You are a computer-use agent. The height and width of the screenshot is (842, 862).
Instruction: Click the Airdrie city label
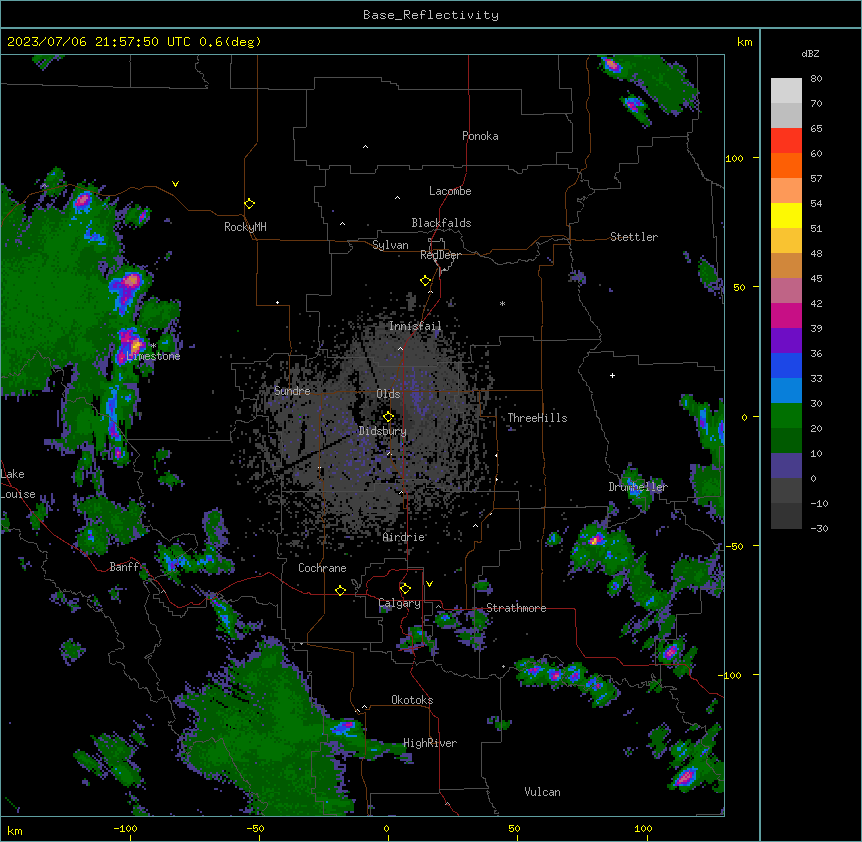[x=404, y=537]
